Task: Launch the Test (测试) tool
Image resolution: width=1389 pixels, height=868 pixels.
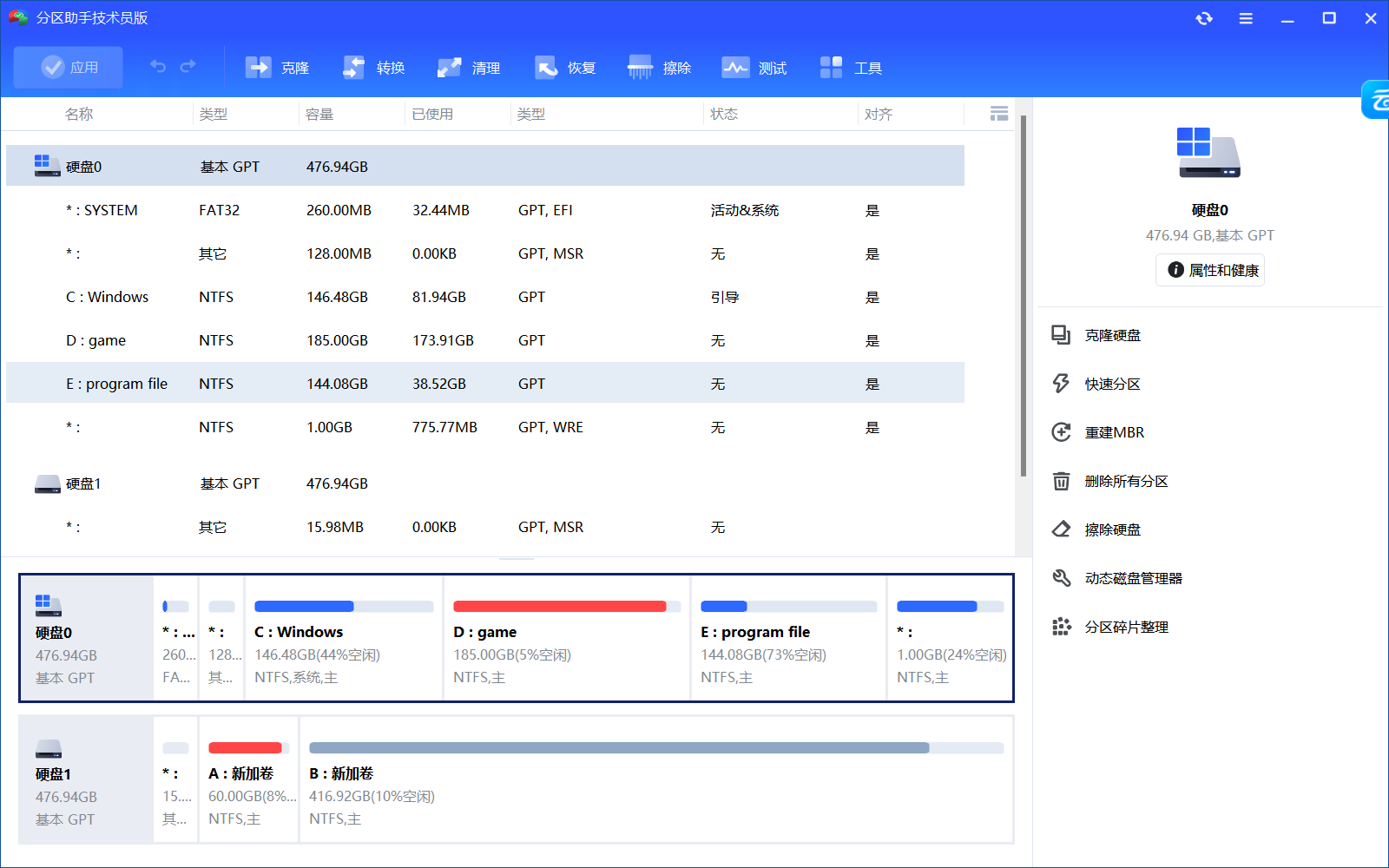Action: [x=754, y=68]
